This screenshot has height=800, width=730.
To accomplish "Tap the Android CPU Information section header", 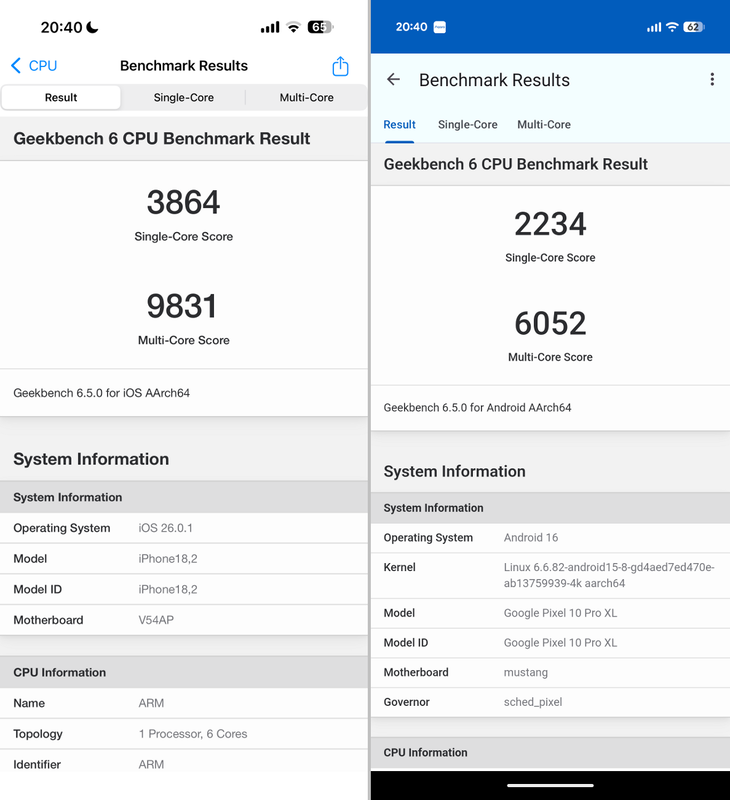I will click(550, 753).
